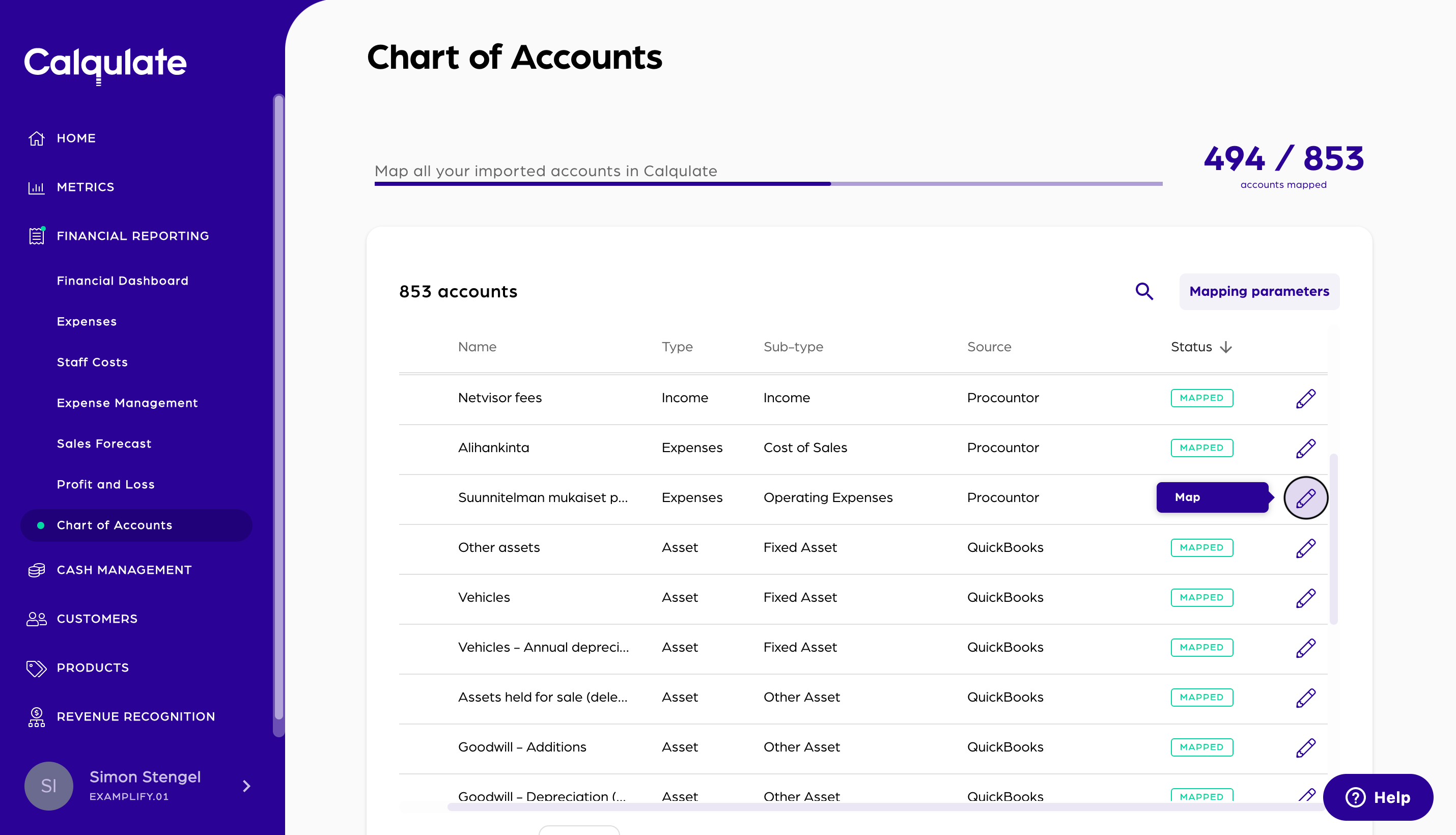
Task: Click the pencil icon for Netvisor fees
Action: coord(1306,398)
